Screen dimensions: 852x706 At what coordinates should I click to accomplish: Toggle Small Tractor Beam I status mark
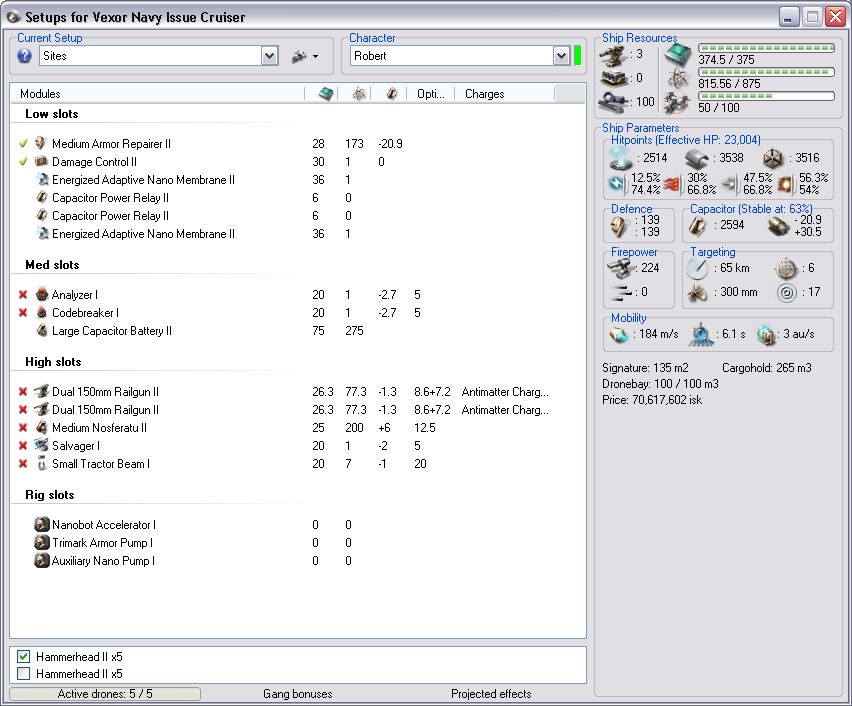(x=23, y=464)
